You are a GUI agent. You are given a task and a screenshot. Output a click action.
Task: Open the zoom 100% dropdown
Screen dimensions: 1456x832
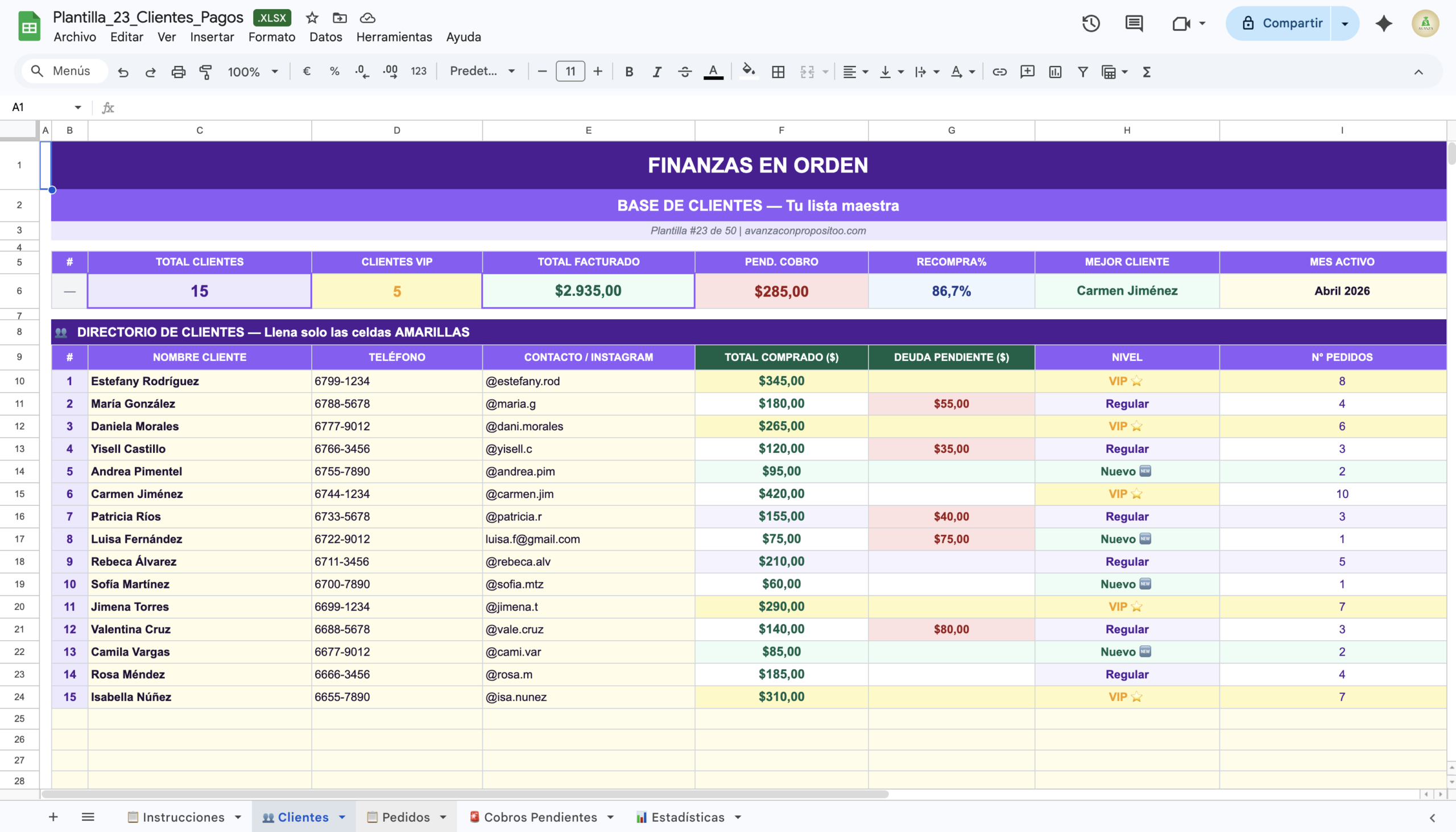click(253, 72)
